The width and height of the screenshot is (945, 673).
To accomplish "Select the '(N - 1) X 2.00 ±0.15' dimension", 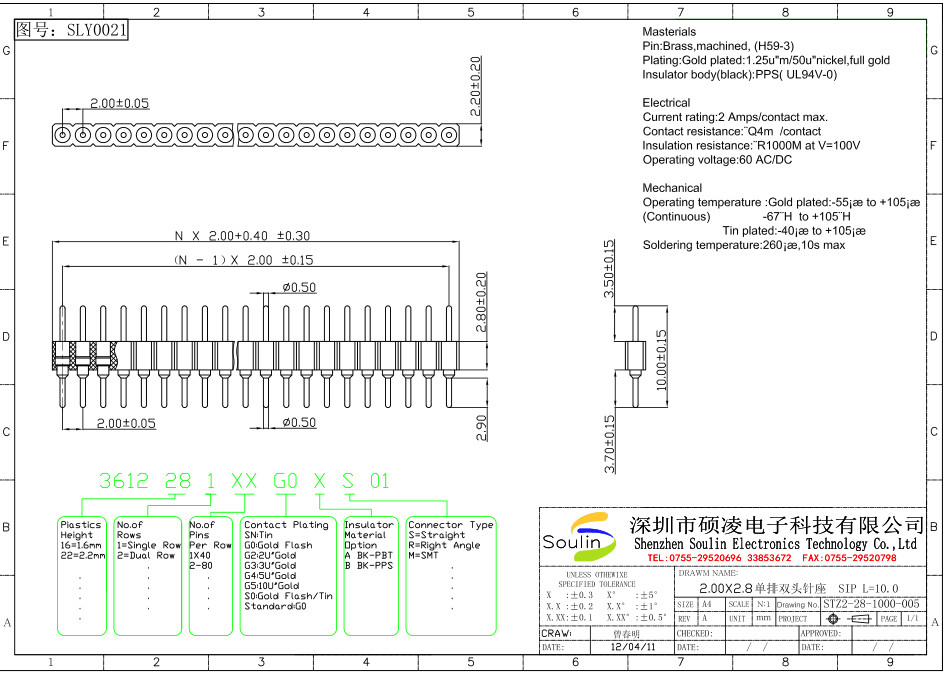I will point(243,260).
